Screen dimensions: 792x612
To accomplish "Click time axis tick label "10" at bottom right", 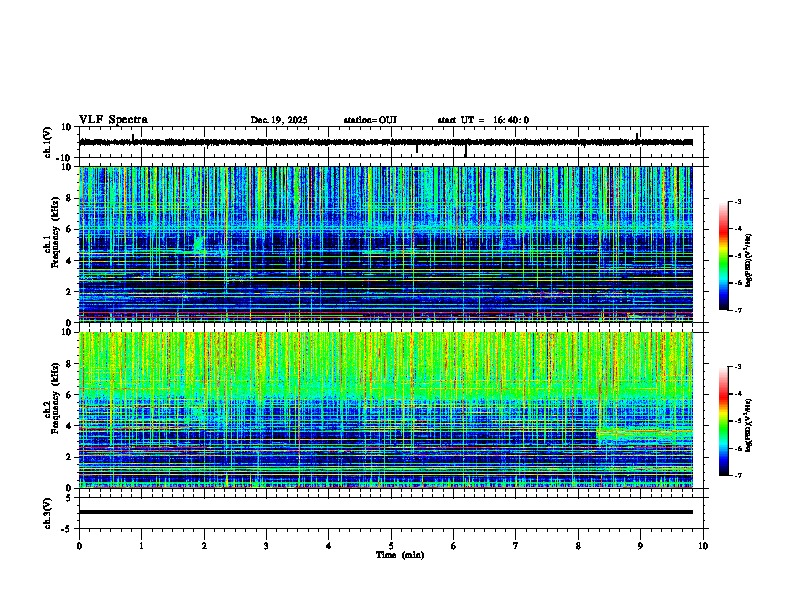I will point(703,546).
